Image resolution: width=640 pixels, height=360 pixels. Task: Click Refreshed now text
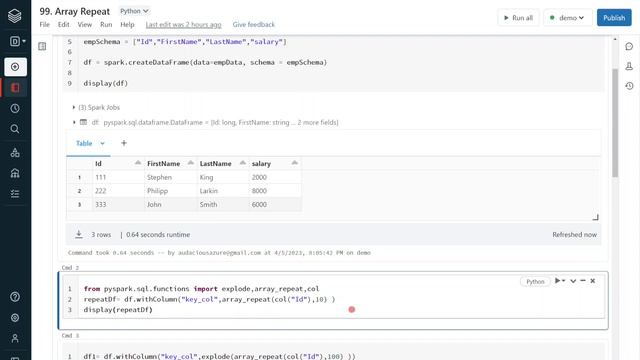click(x=574, y=235)
